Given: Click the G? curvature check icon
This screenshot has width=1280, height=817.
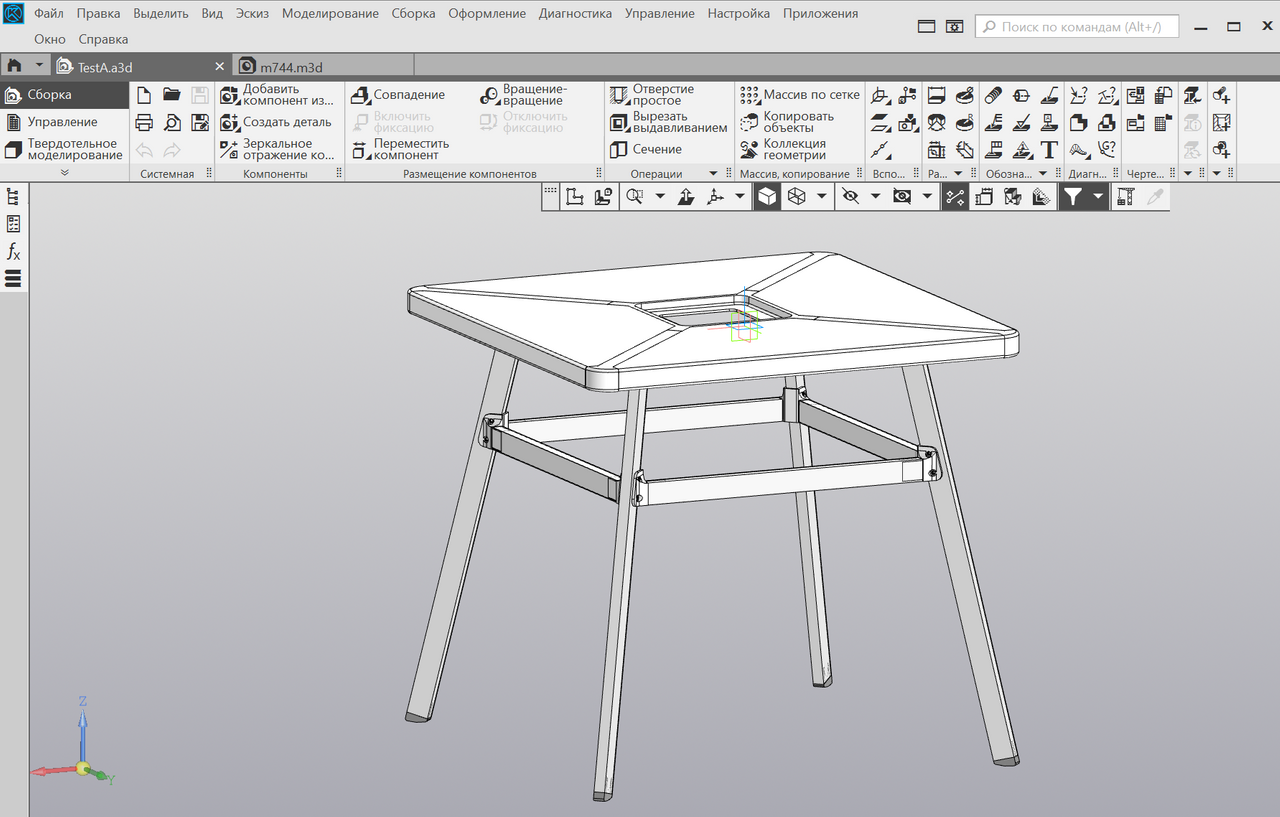Looking at the screenshot, I should [1106, 151].
